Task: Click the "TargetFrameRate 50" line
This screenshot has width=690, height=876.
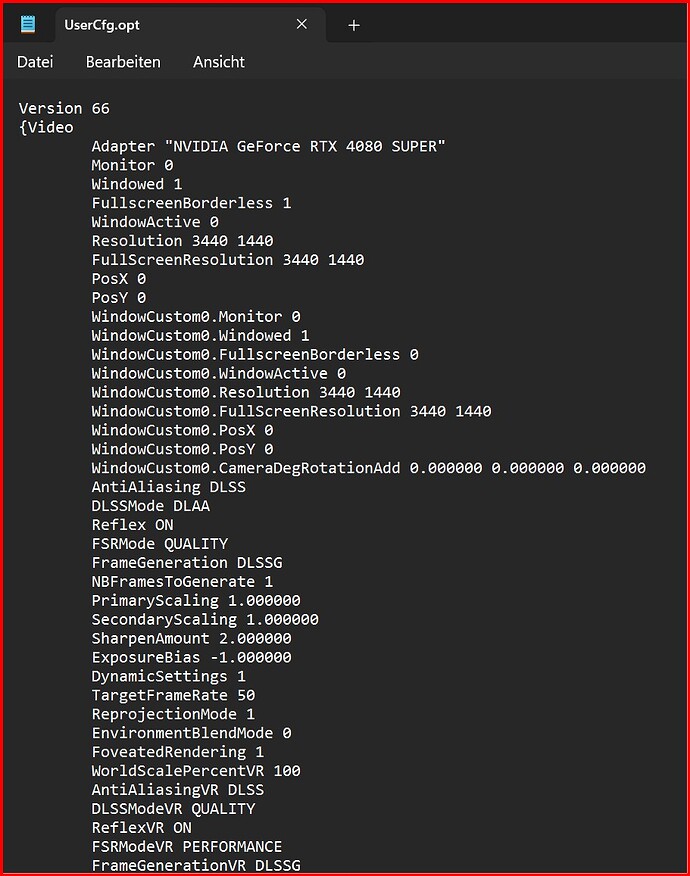Action: [173, 695]
